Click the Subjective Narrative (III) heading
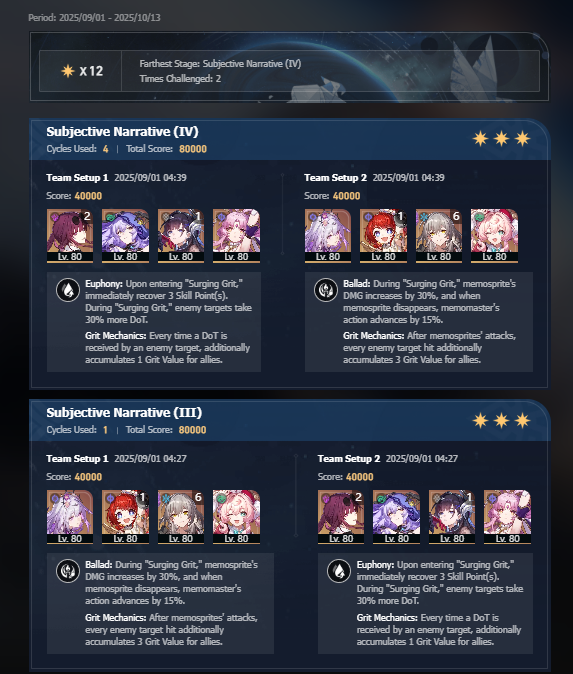This screenshot has height=674, width=573. [124, 413]
